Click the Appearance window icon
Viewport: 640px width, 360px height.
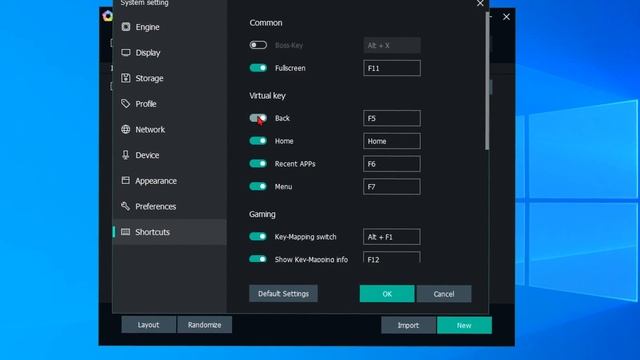(126, 180)
